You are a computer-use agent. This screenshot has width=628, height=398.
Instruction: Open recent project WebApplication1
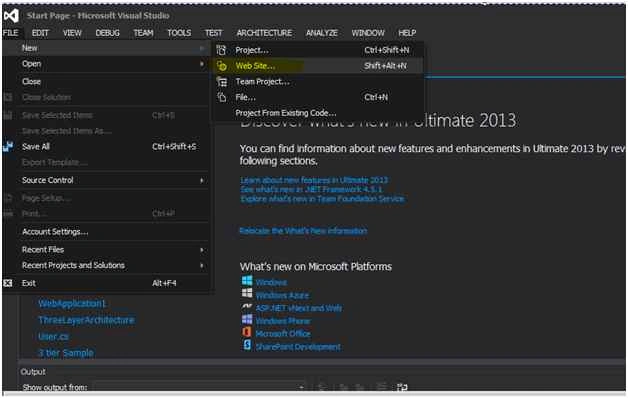72,304
